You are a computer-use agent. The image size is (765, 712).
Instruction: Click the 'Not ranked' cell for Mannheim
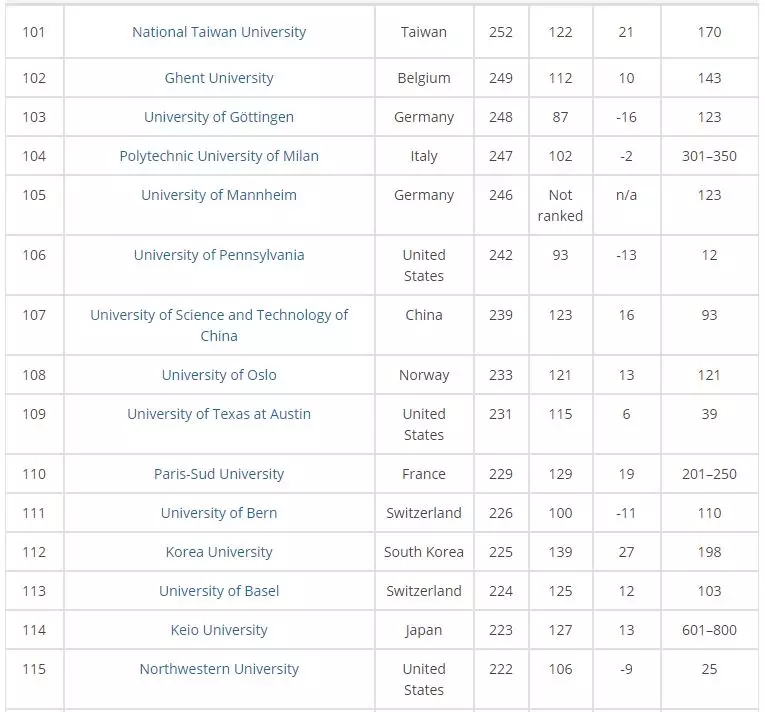[x=560, y=205]
